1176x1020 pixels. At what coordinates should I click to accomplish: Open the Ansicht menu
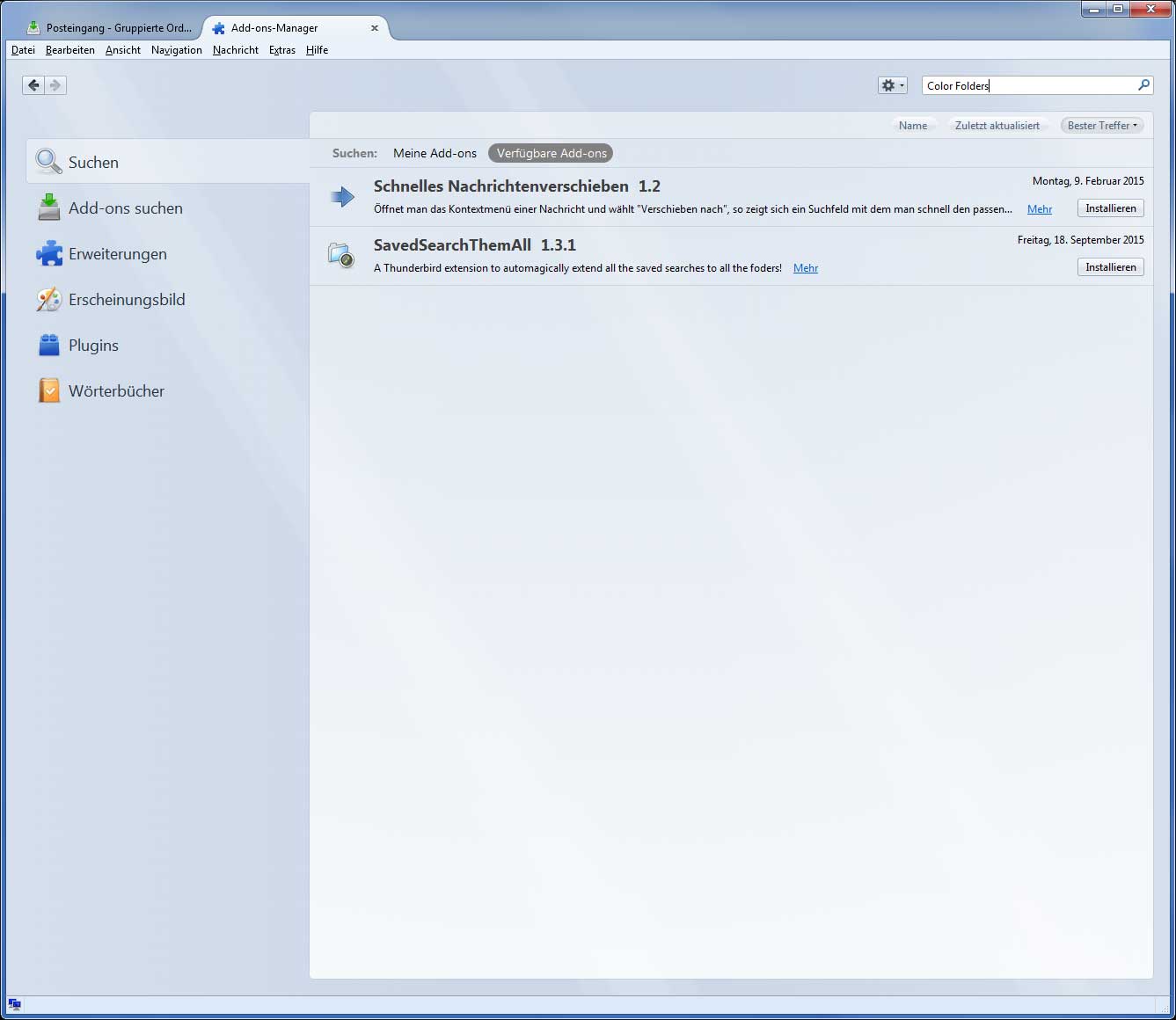(x=123, y=50)
